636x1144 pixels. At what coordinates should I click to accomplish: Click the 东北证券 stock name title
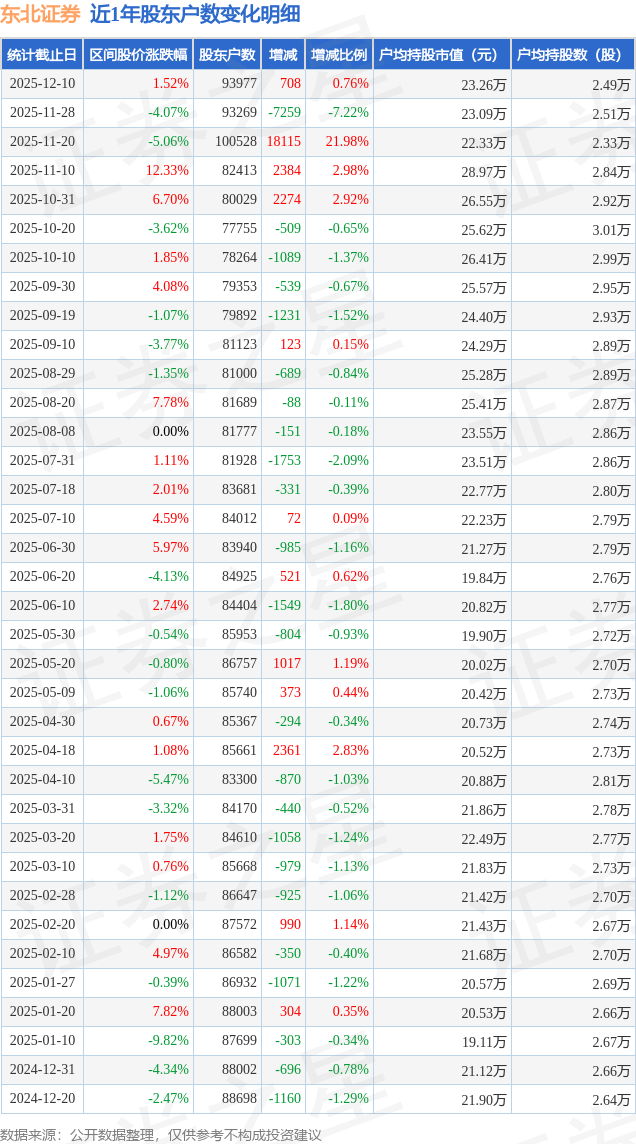40,14
